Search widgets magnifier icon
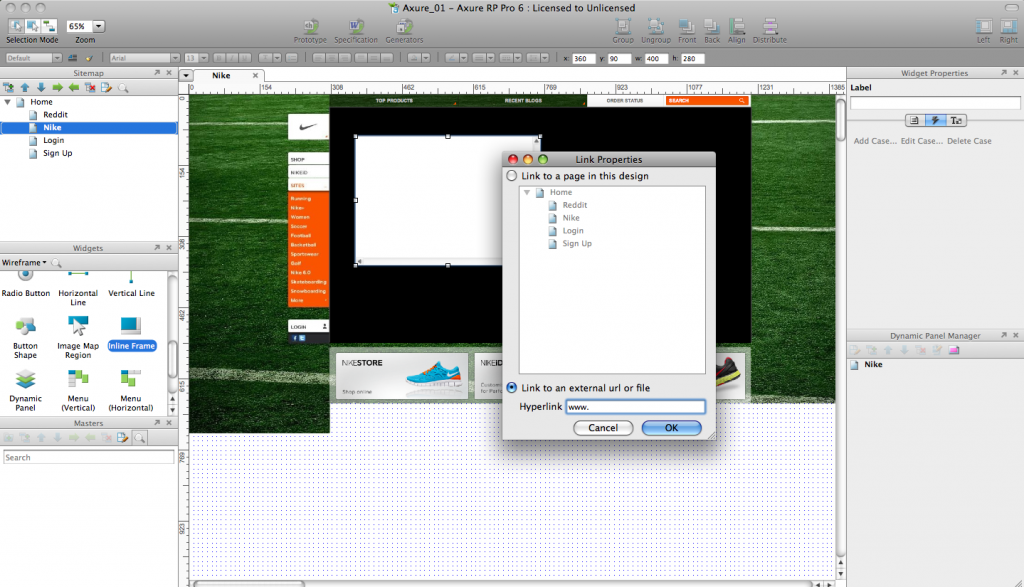 [57, 262]
